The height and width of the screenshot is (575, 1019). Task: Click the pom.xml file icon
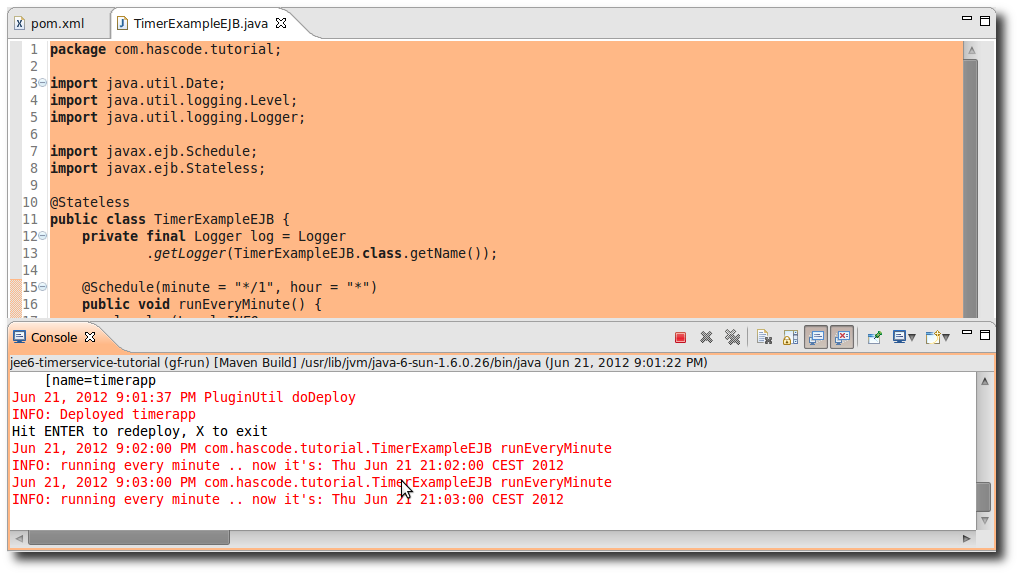coord(20,23)
